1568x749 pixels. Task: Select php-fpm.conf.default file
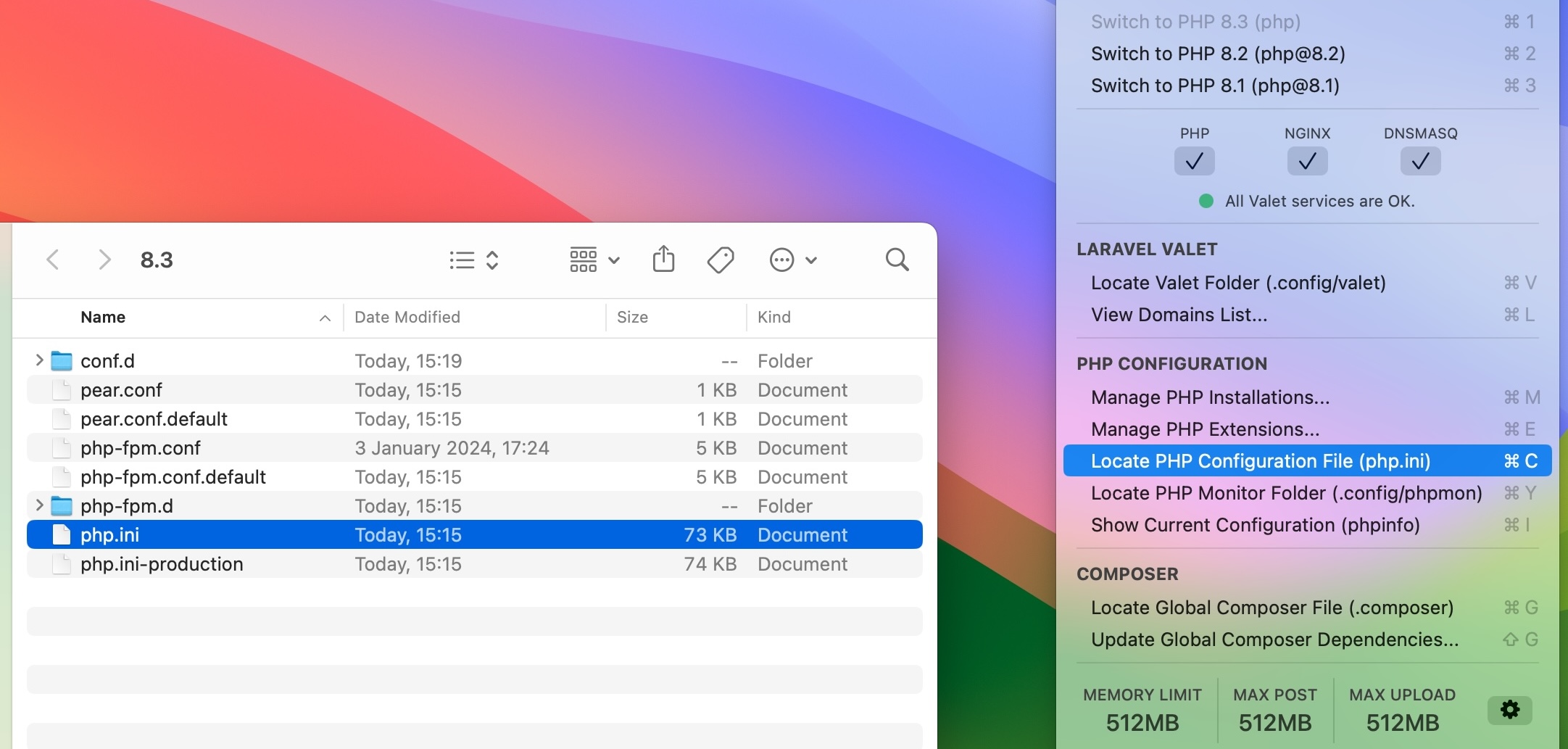click(475, 476)
